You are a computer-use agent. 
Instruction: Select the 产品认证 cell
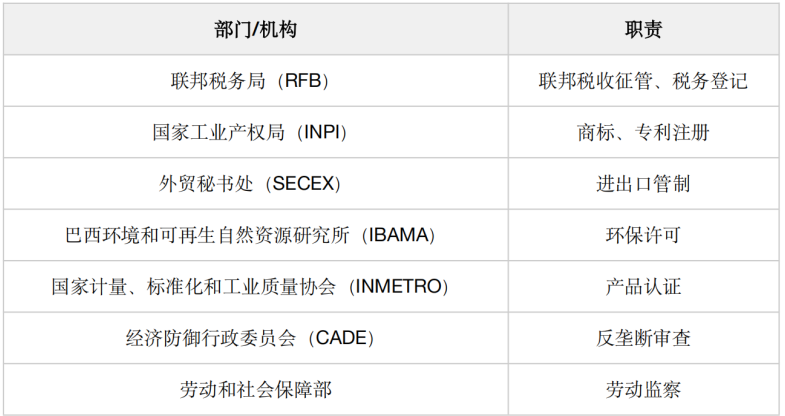coord(643,286)
